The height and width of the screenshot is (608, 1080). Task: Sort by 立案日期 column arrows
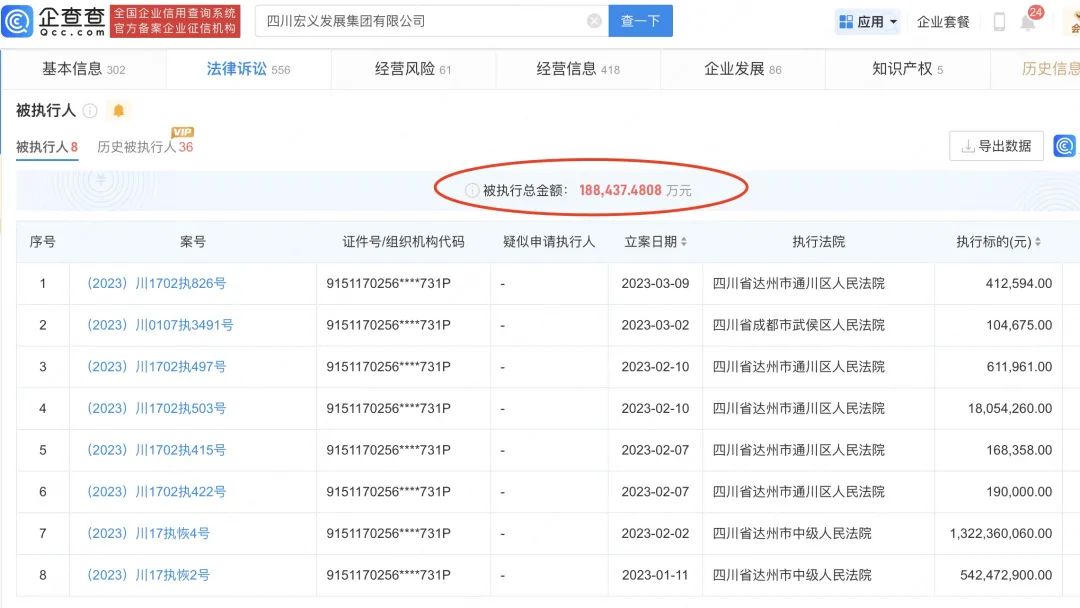tap(684, 242)
